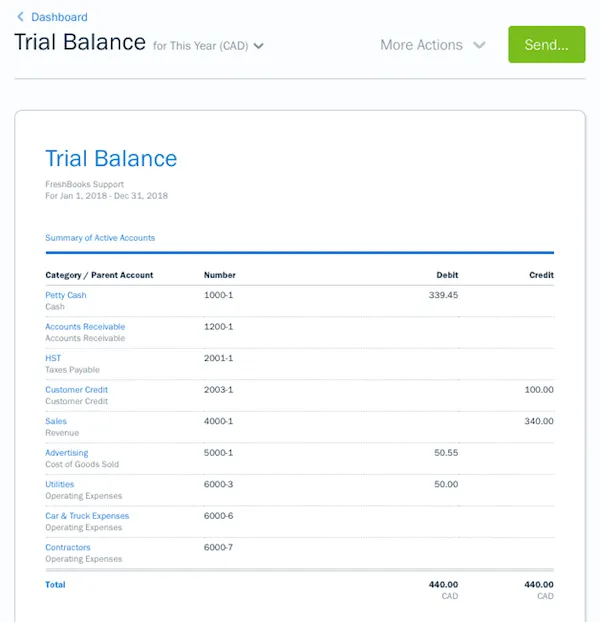Screen dimensions: 600x622
Task: Click the chevron arrow next to More Actions
Action: click(x=479, y=45)
